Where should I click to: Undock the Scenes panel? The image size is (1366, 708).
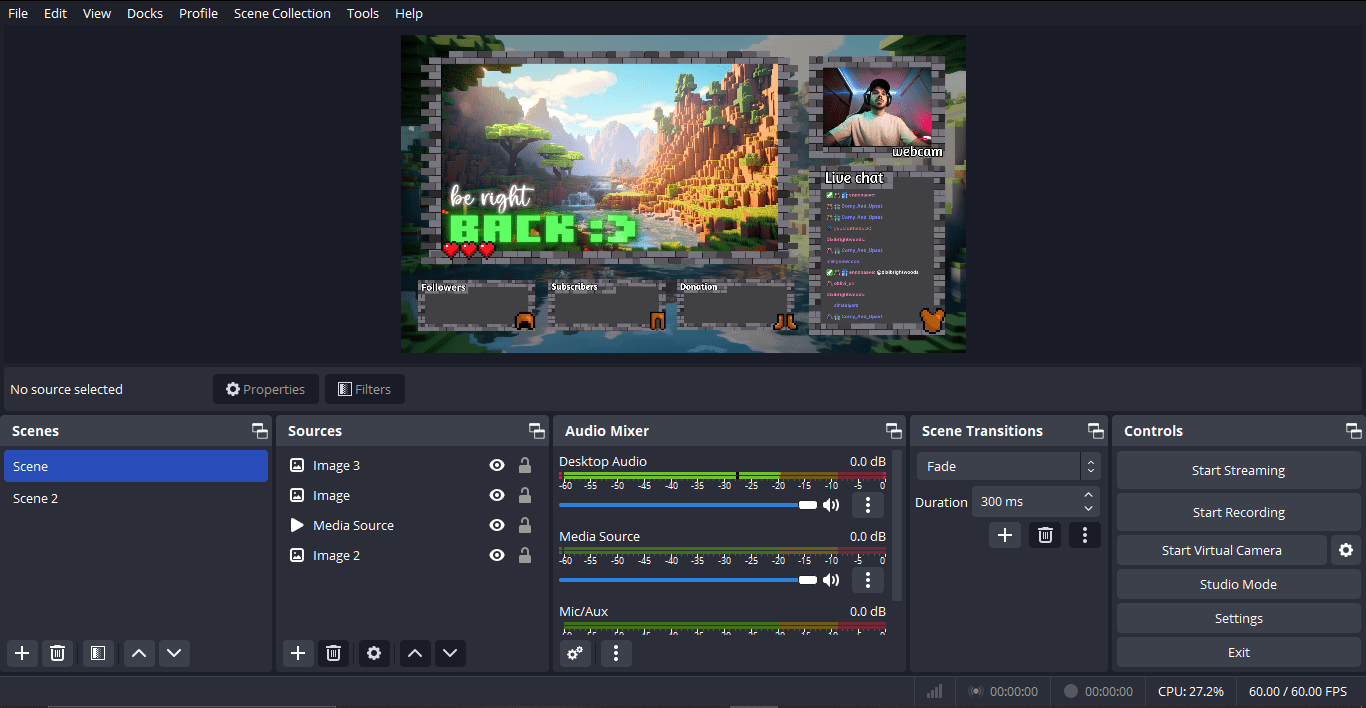coord(260,431)
